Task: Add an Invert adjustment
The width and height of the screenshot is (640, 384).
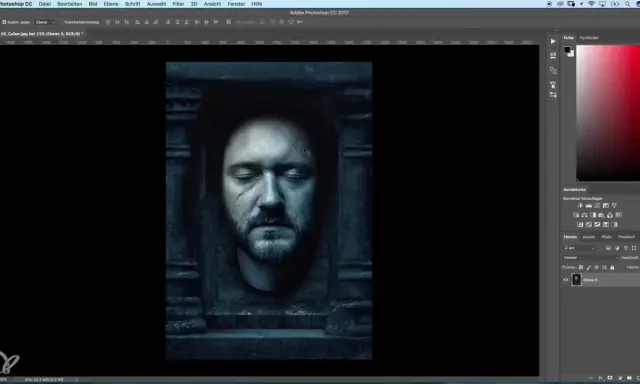Action: pyautogui.click(x=580, y=224)
